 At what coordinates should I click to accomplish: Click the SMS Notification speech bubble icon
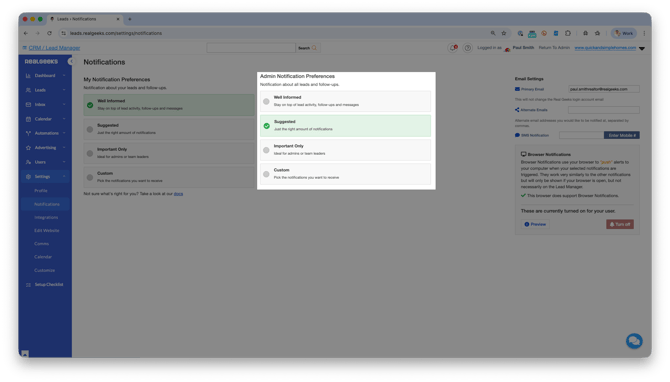[517, 135]
